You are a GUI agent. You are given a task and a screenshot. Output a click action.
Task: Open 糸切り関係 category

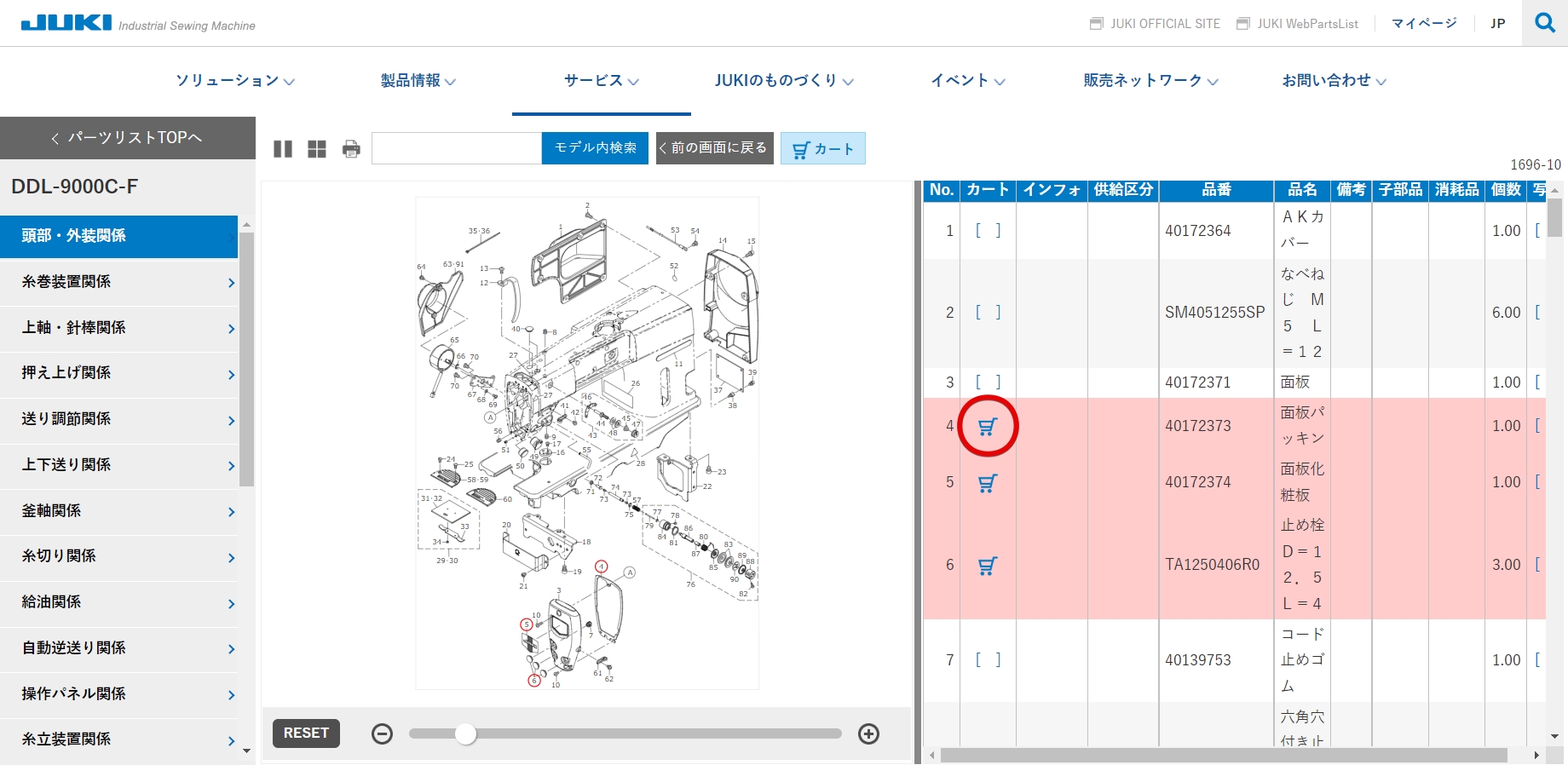click(119, 556)
